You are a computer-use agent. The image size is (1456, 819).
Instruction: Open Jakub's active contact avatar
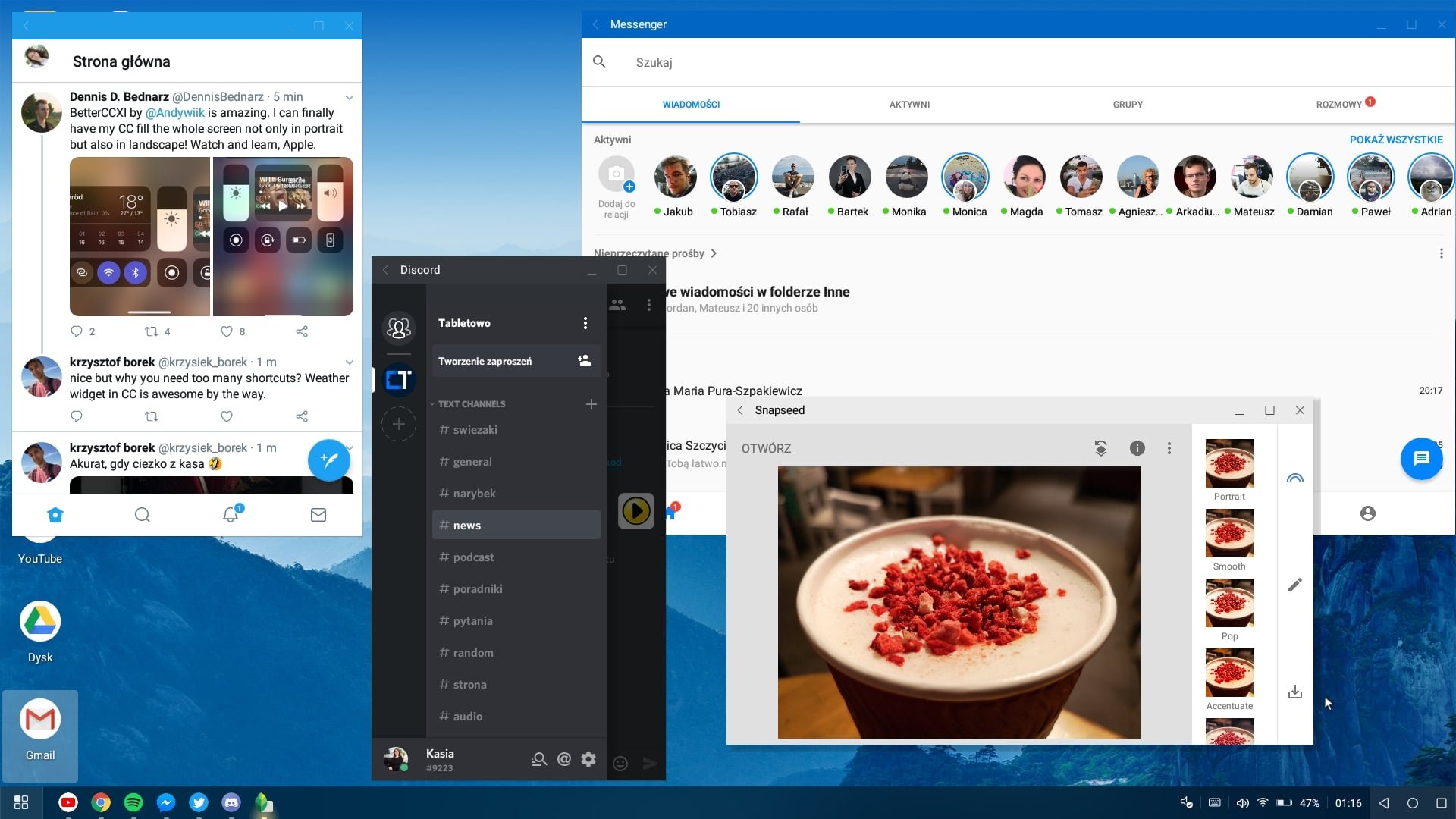(675, 177)
